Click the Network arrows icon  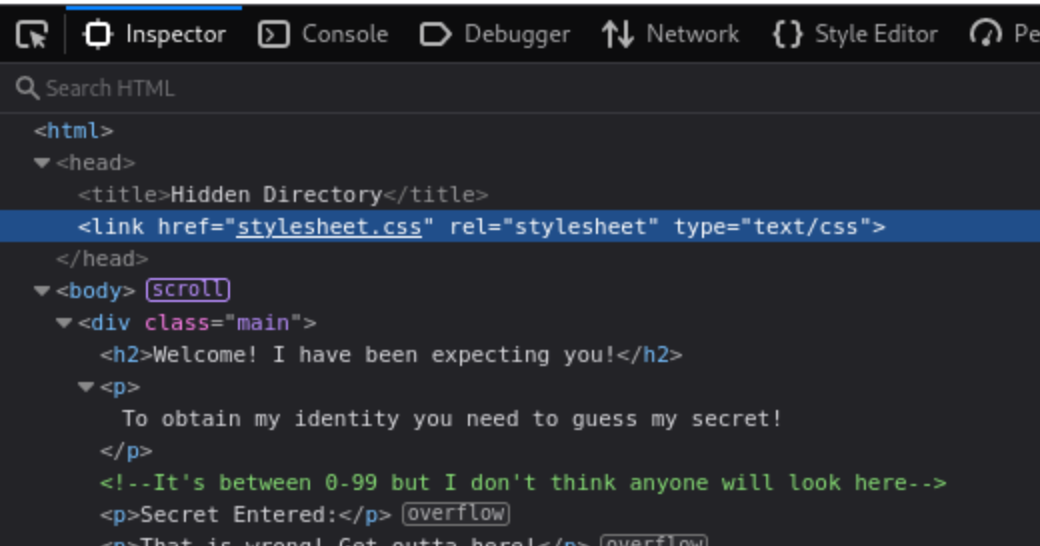click(618, 34)
